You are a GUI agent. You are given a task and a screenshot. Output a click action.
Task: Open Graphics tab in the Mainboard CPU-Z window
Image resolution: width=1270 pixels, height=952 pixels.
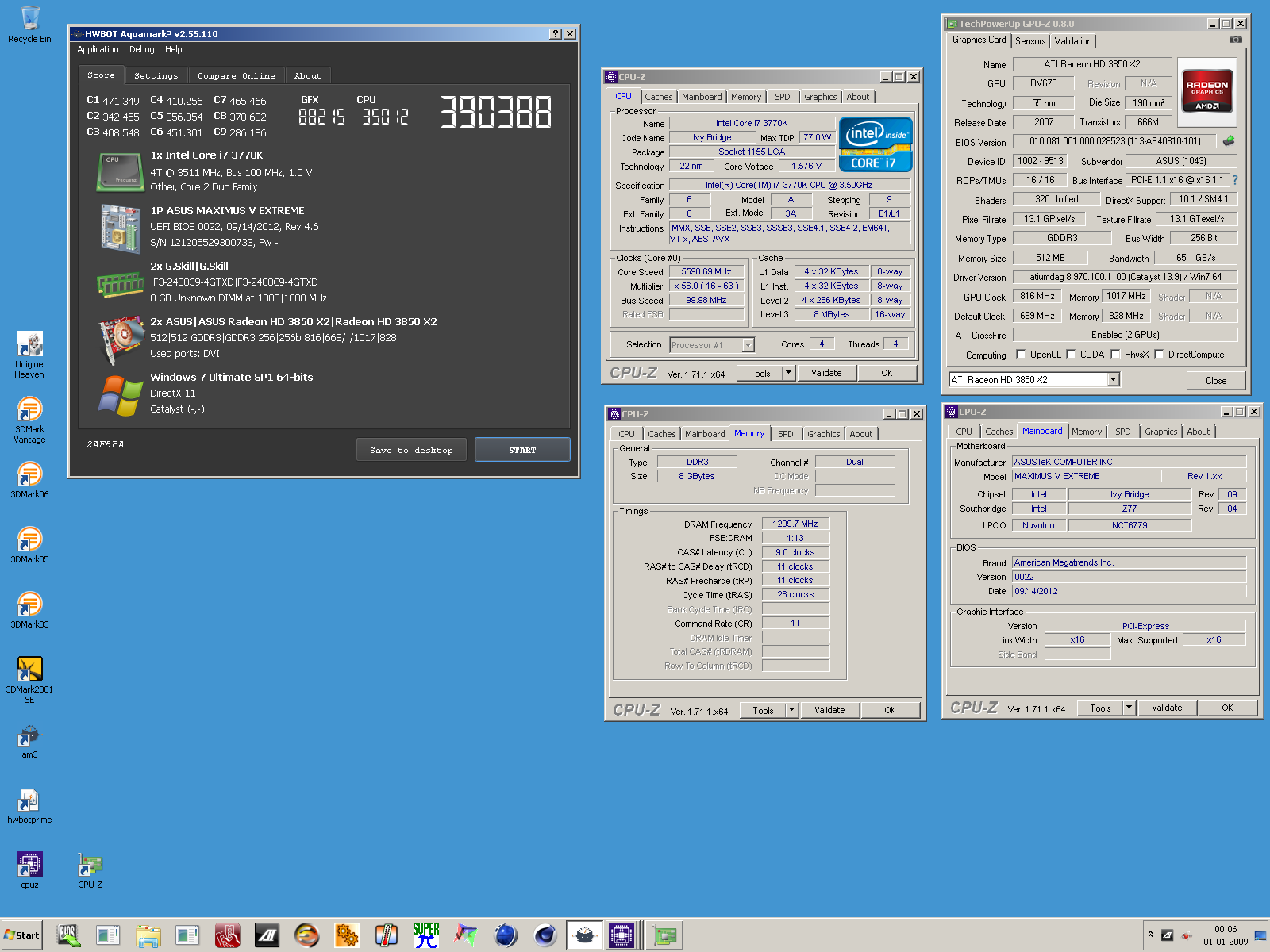(x=1161, y=432)
